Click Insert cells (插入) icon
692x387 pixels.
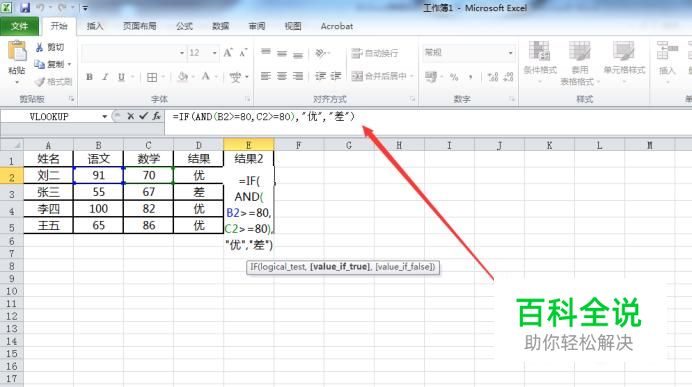pos(667,51)
